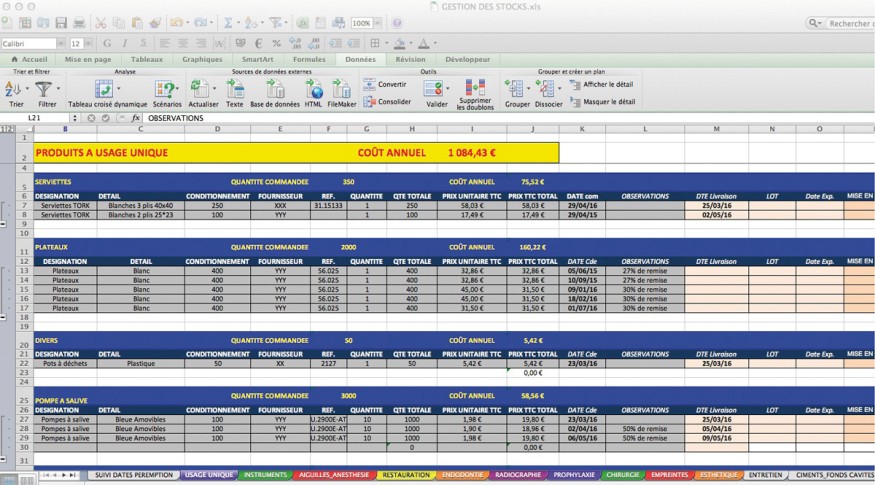This screenshot has height=485, width=875.
Task: Switch to INSTRUMENTS sheet tab
Action: [x=265, y=475]
